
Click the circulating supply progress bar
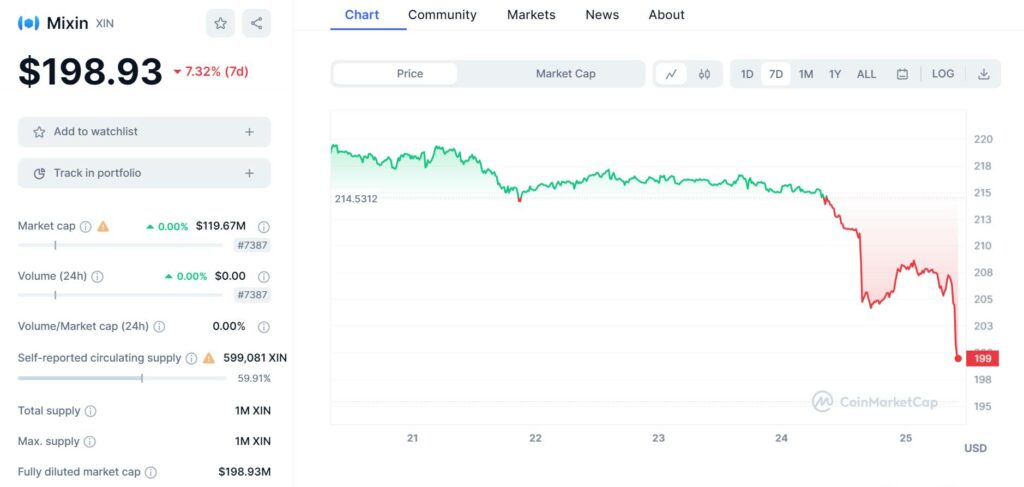click(122, 378)
